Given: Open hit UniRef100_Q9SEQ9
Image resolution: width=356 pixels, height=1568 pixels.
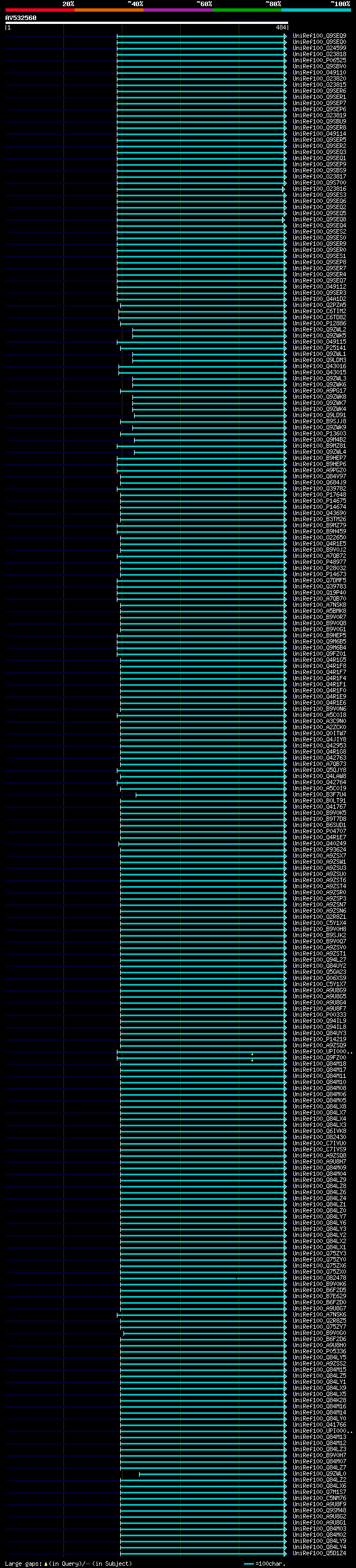Looking at the screenshot, I should pyautogui.click(x=319, y=36).
